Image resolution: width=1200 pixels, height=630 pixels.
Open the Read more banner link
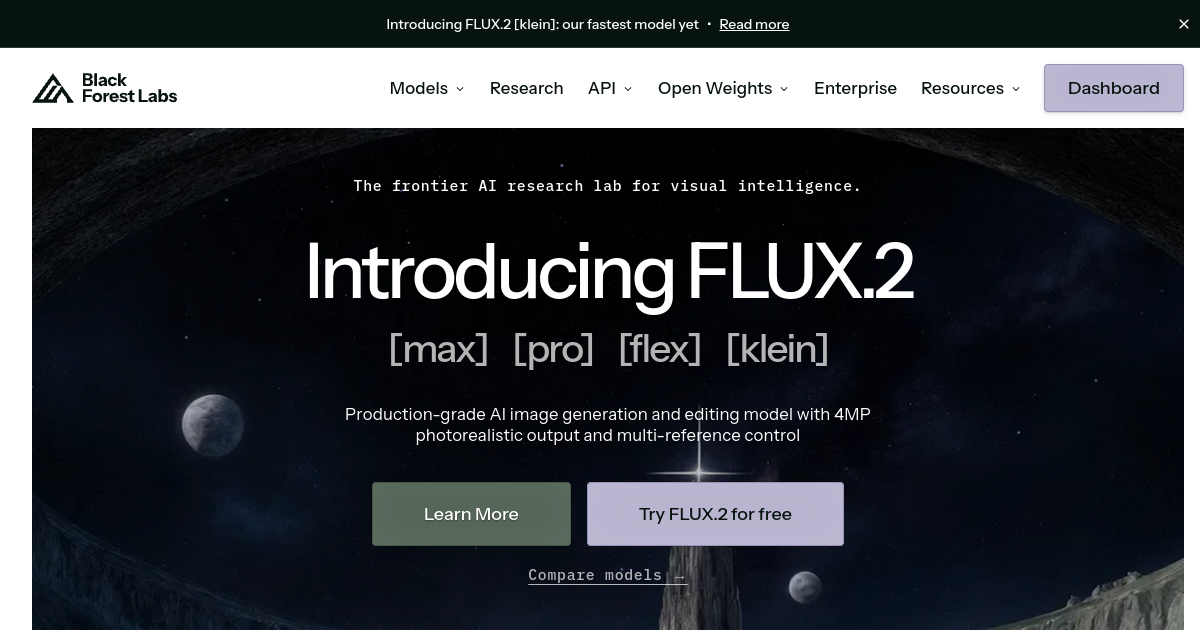coord(754,24)
